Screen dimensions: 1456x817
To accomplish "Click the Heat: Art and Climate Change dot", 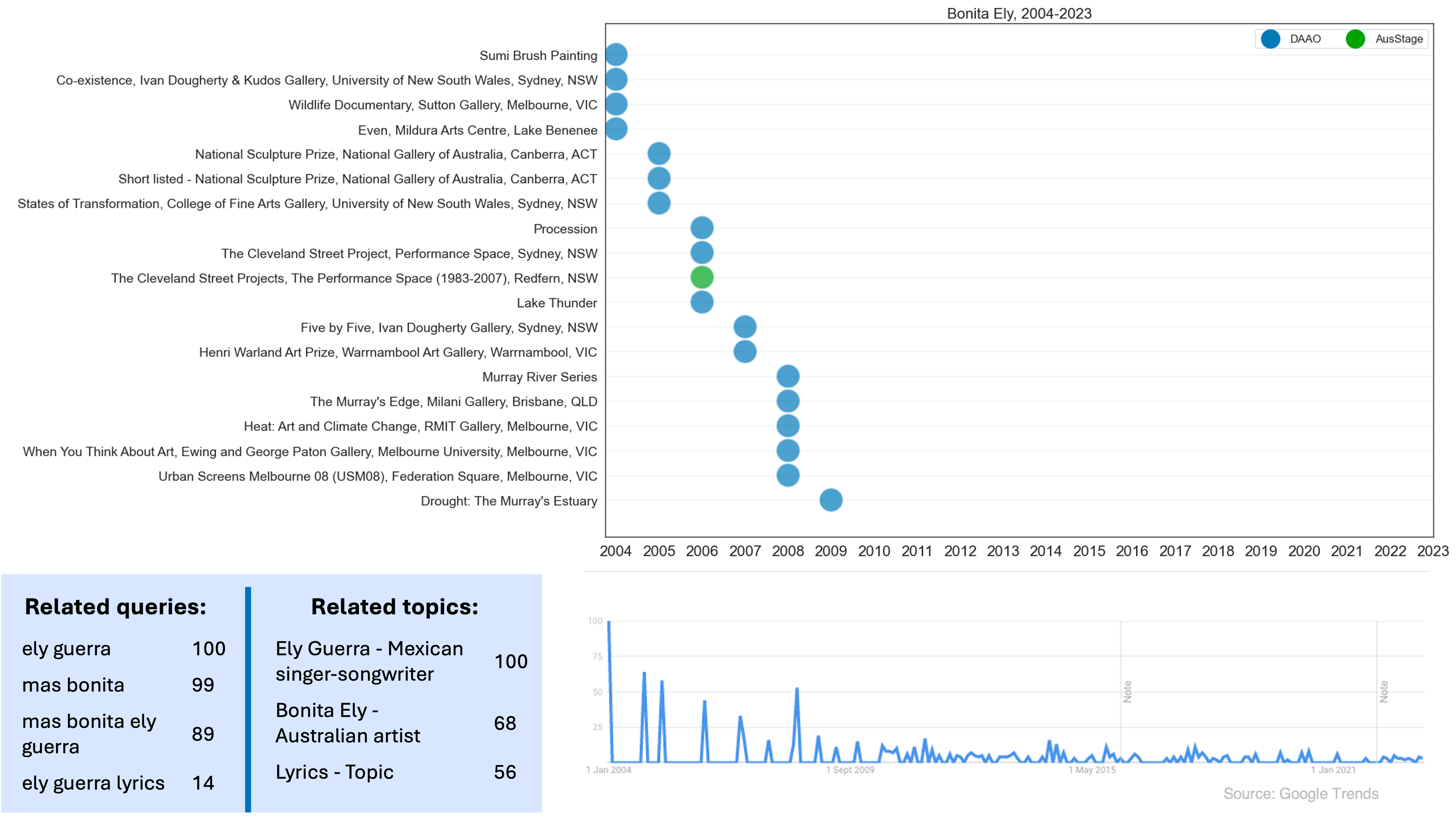I will coord(788,426).
